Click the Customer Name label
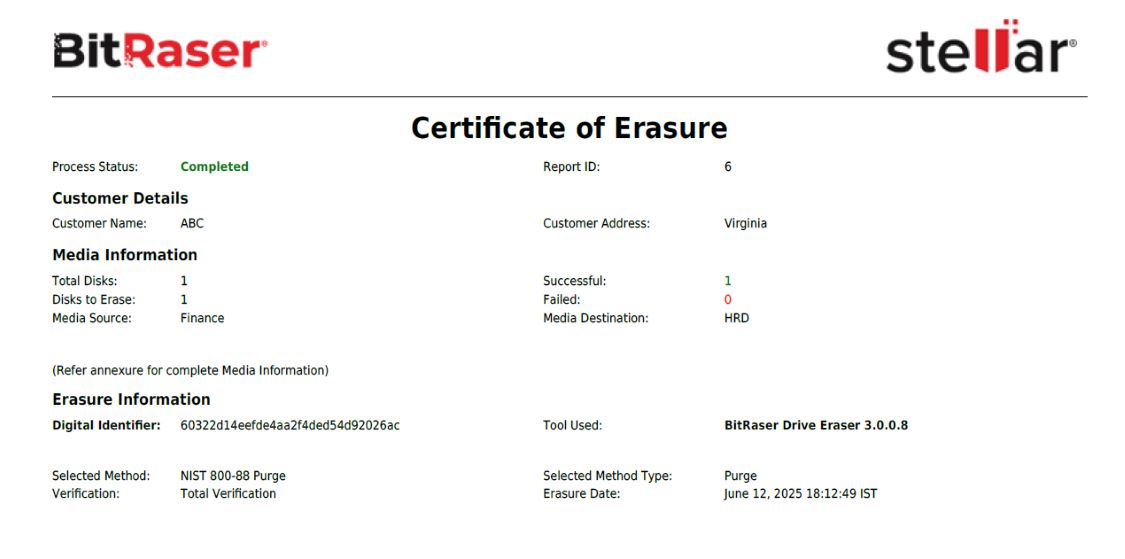This screenshot has height=559, width=1125. (99, 223)
